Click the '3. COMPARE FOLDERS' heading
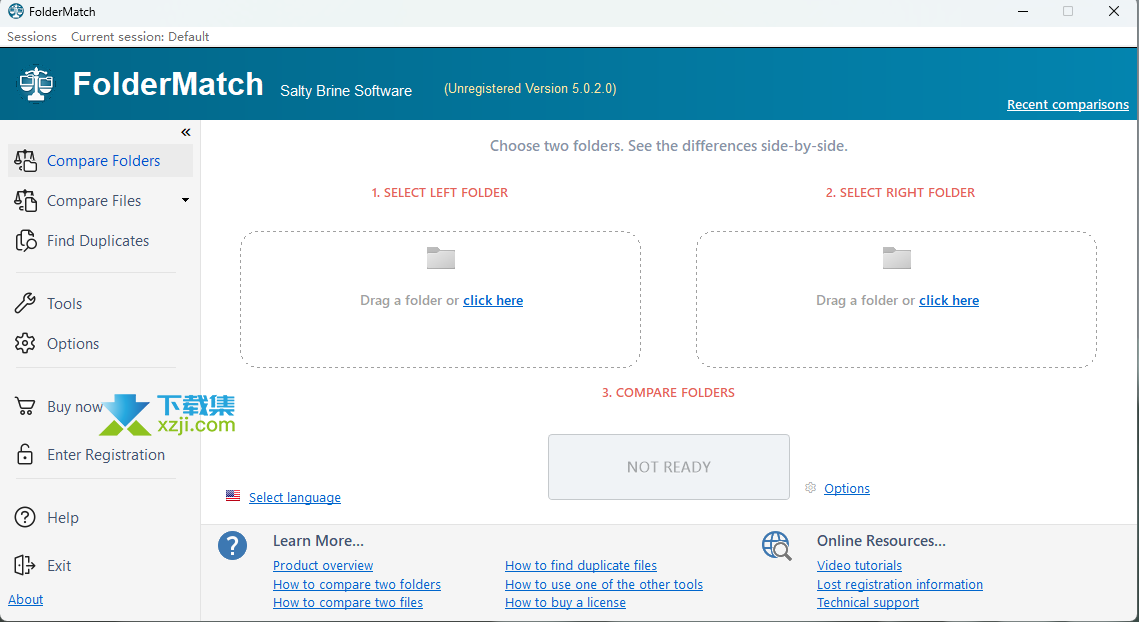 [x=668, y=392]
